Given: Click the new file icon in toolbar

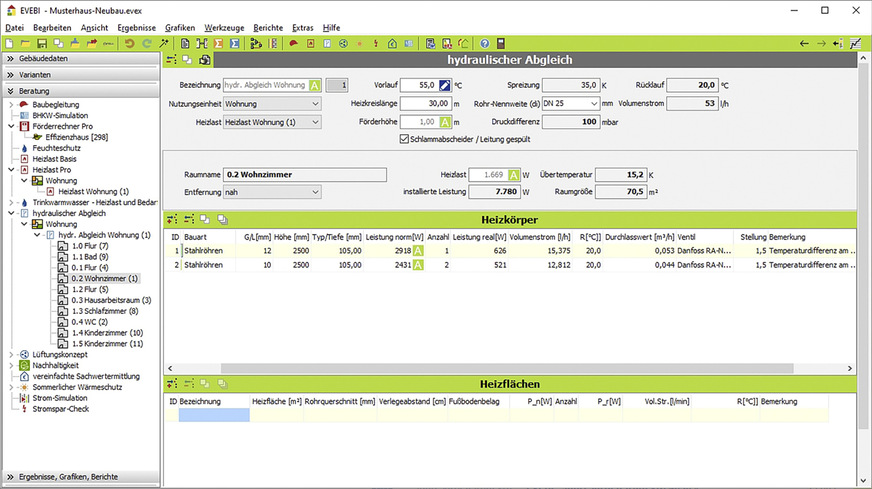Looking at the screenshot, I should tap(9, 43).
